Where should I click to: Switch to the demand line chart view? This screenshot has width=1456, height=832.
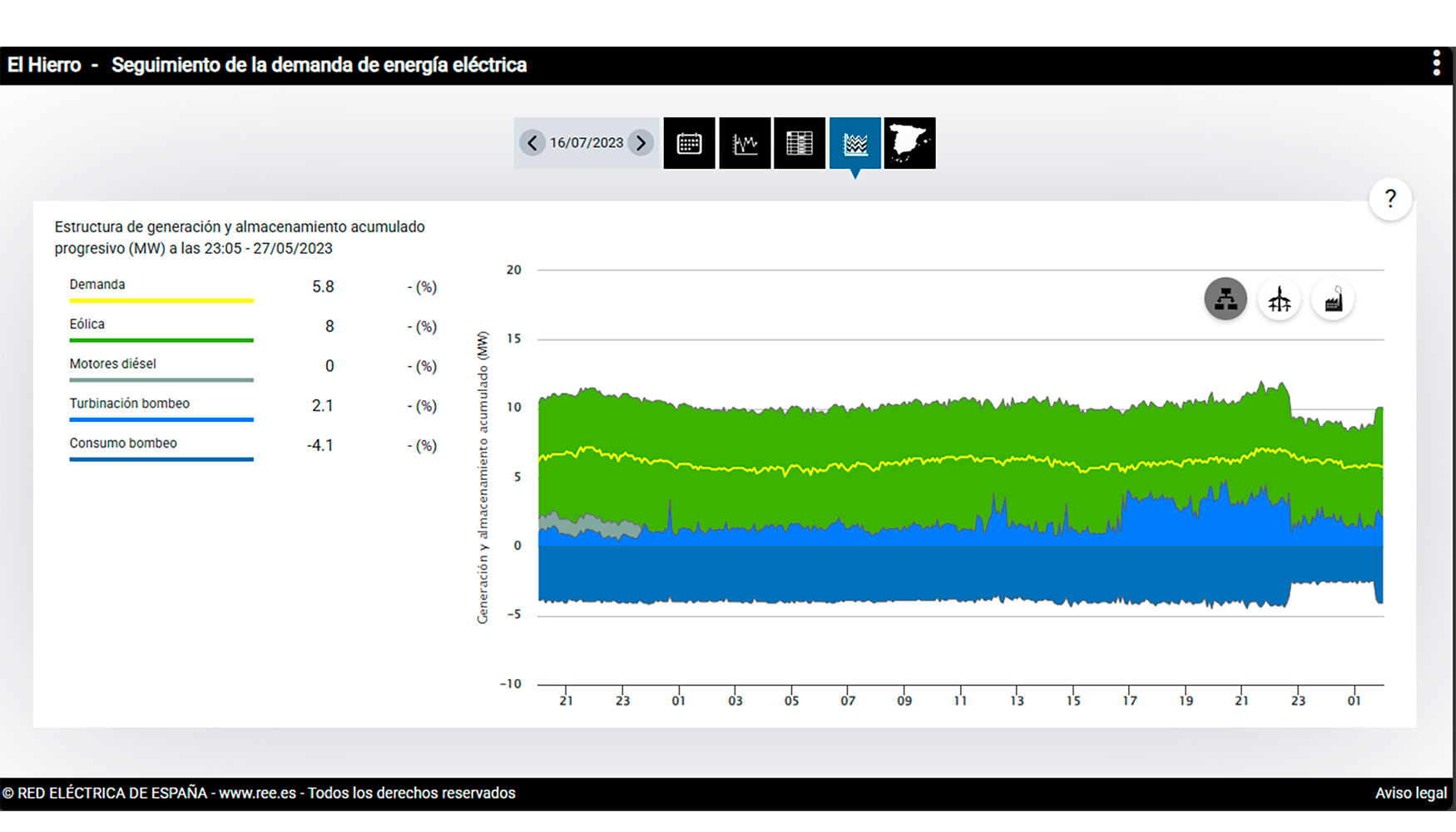pos(745,143)
